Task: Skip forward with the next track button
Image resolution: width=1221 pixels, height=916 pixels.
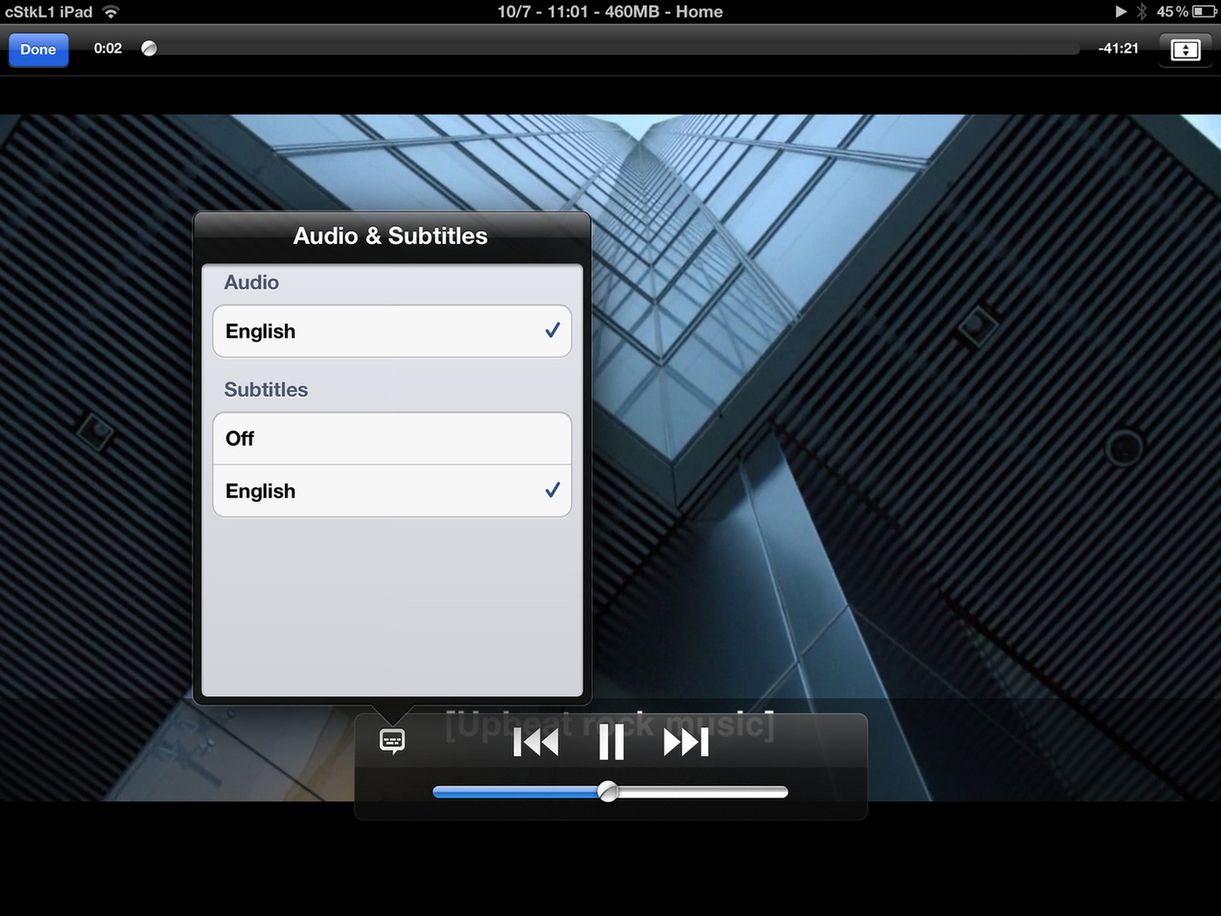Action: point(686,742)
